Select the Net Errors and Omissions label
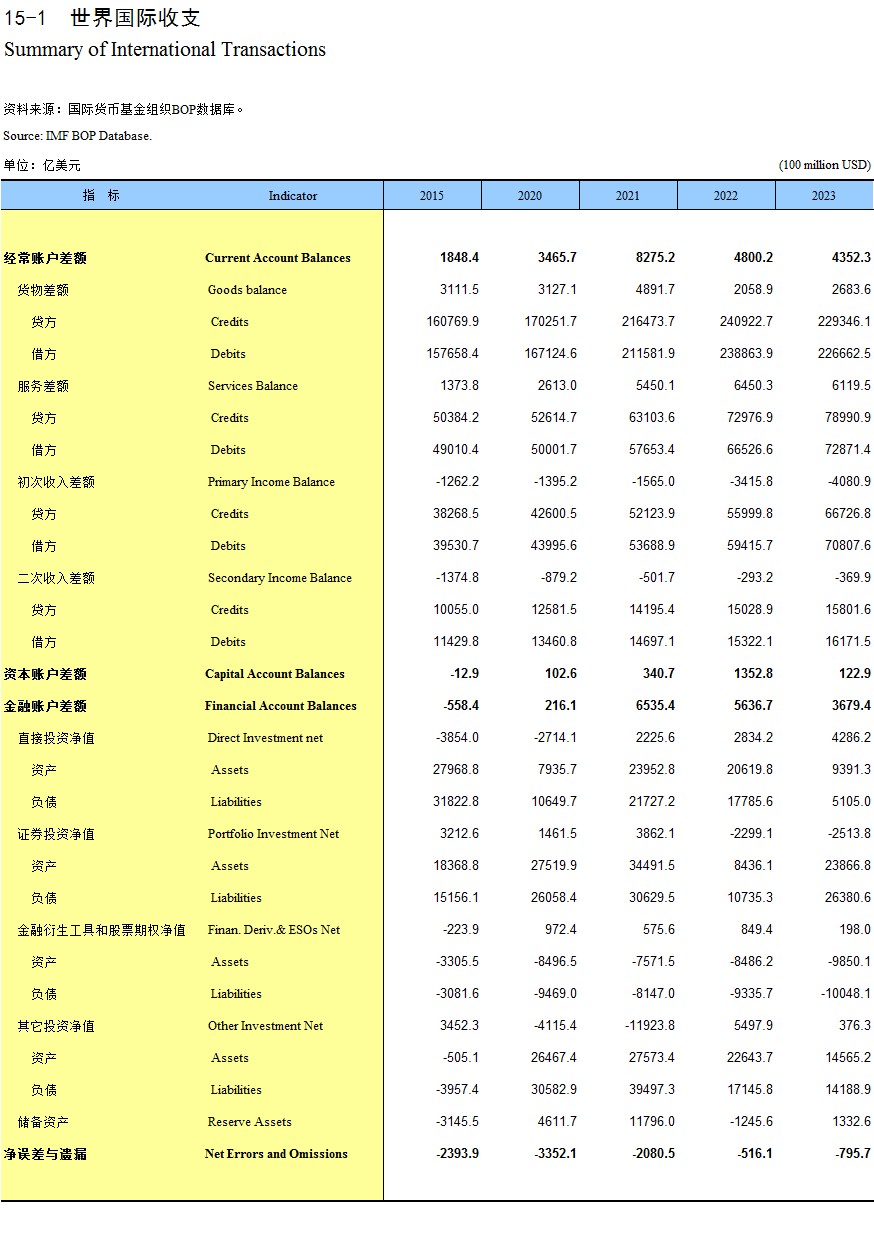874x1234 pixels. [276, 1154]
